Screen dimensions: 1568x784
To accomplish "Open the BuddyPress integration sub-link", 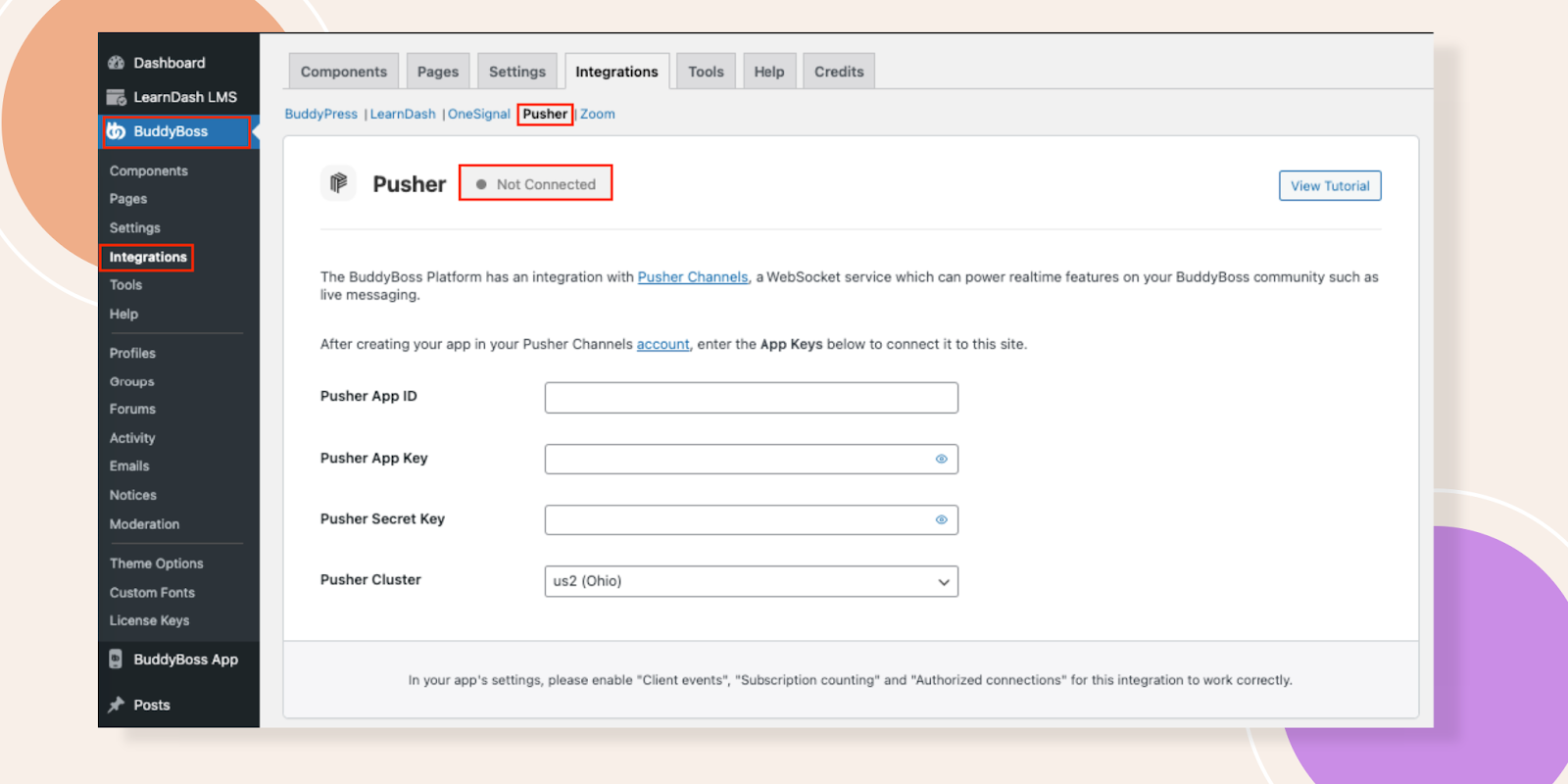I will point(321,114).
